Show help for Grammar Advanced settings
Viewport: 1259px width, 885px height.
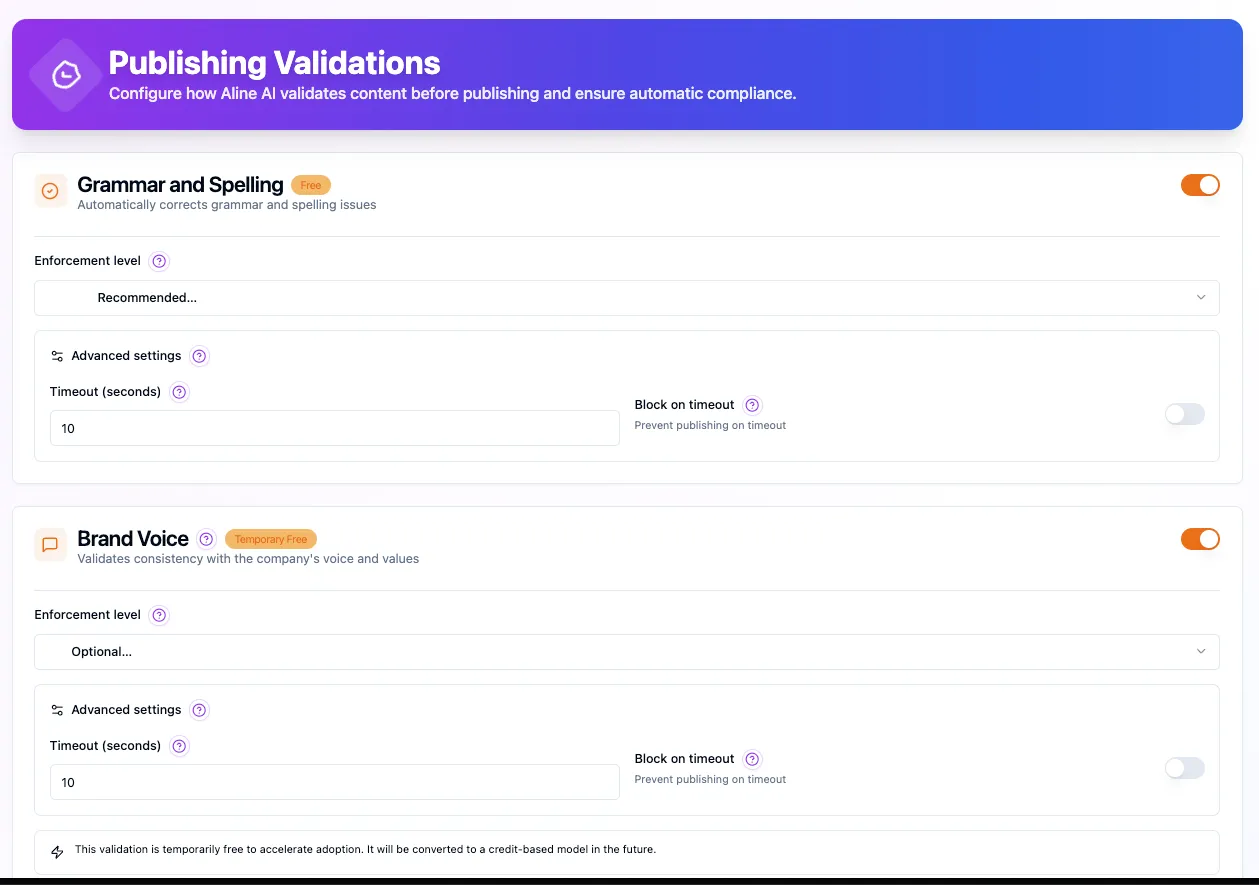coord(199,356)
